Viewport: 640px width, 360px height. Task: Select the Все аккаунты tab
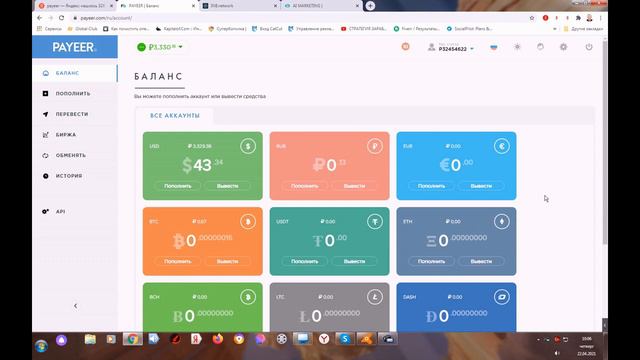(175, 116)
